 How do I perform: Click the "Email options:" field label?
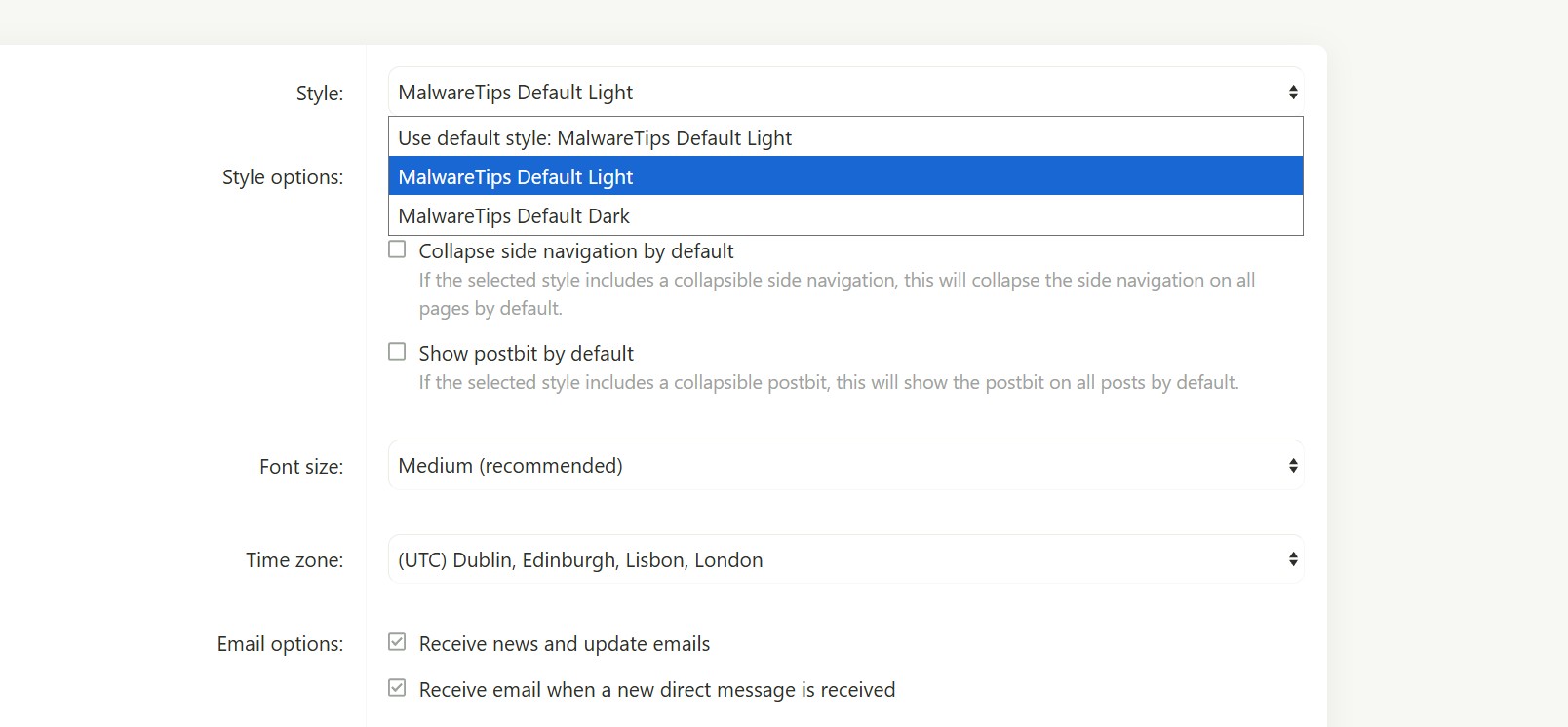point(280,644)
